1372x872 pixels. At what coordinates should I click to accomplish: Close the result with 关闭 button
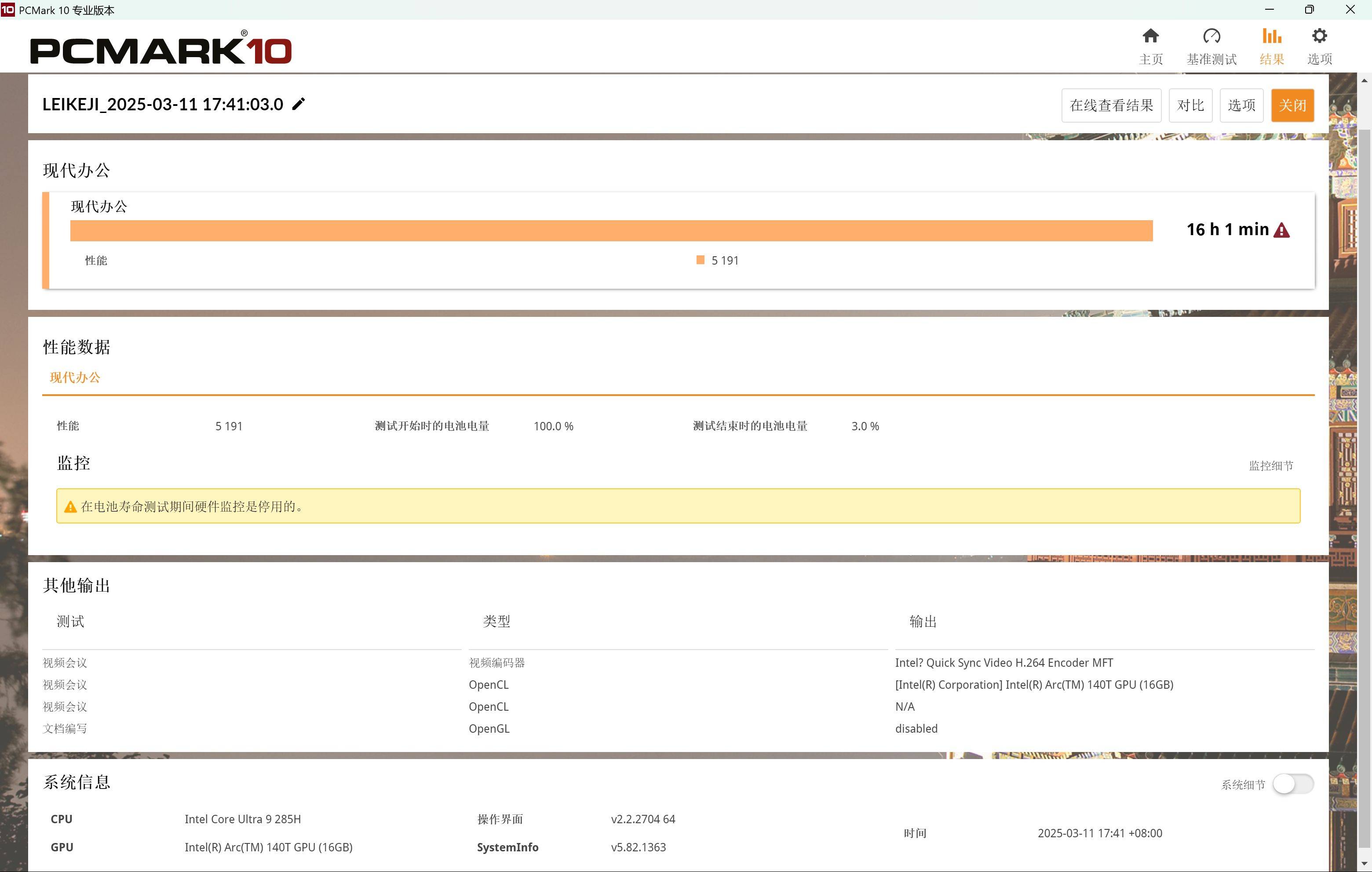(1292, 105)
